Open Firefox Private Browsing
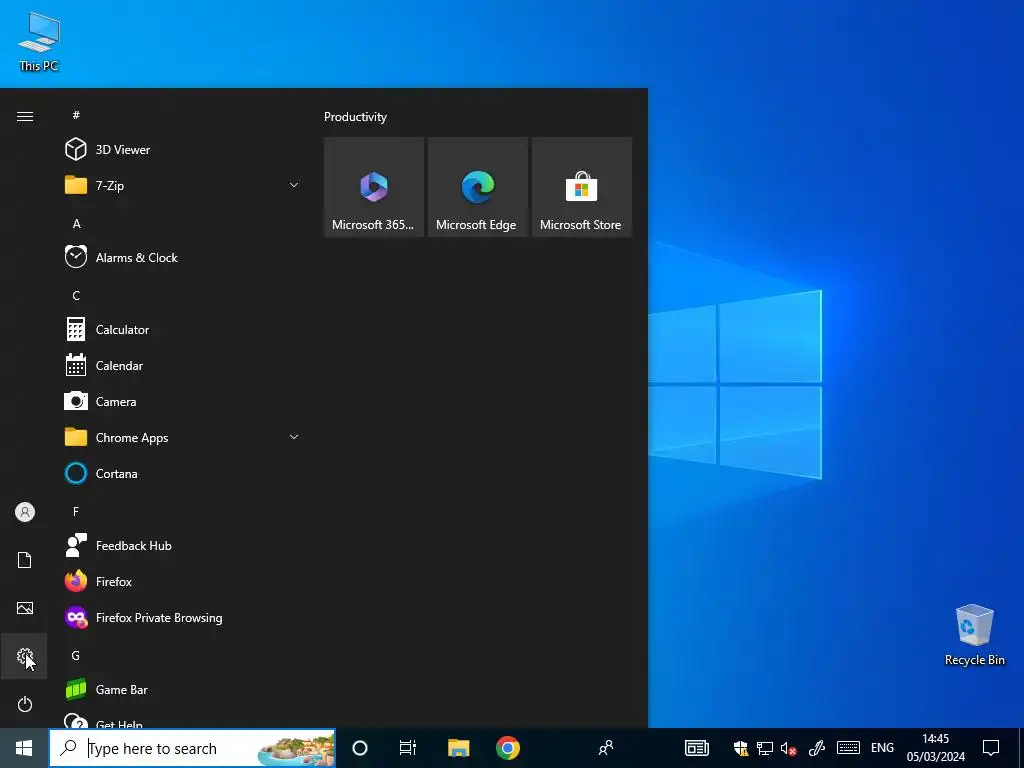The height and width of the screenshot is (768, 1024). tap(183, 617)
